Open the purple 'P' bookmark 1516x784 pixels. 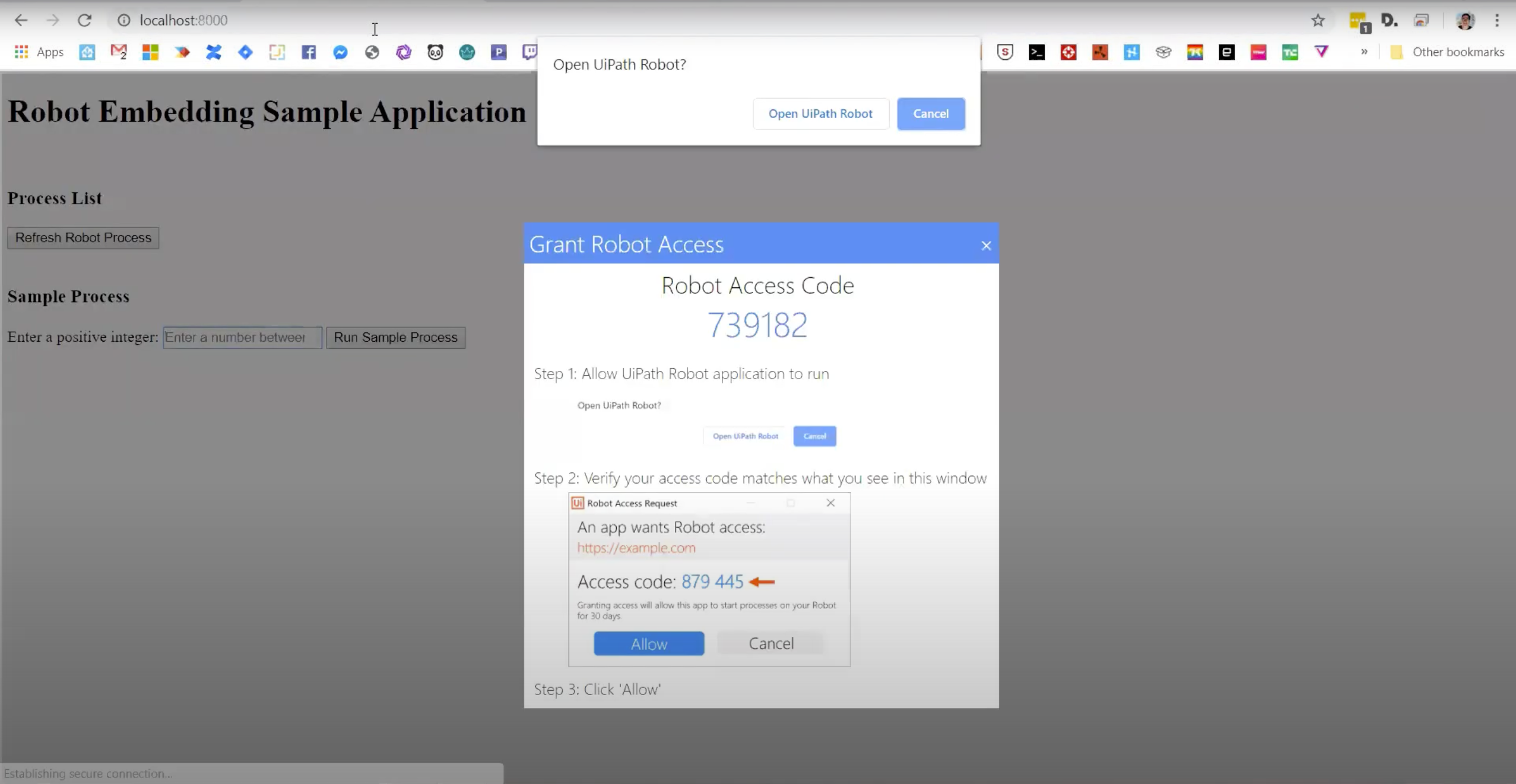coord(499,52)
